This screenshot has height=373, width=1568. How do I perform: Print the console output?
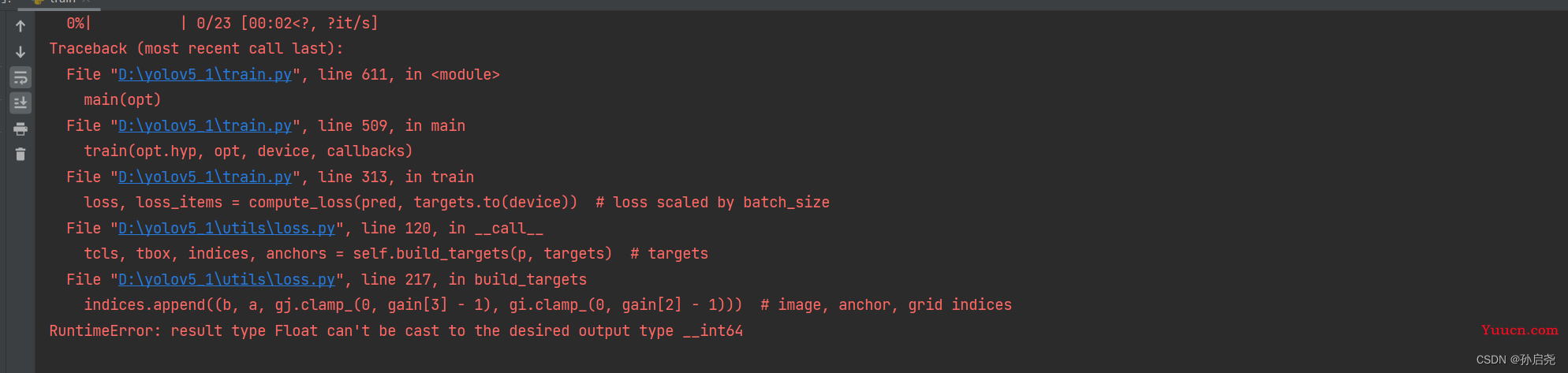point(21,129)
